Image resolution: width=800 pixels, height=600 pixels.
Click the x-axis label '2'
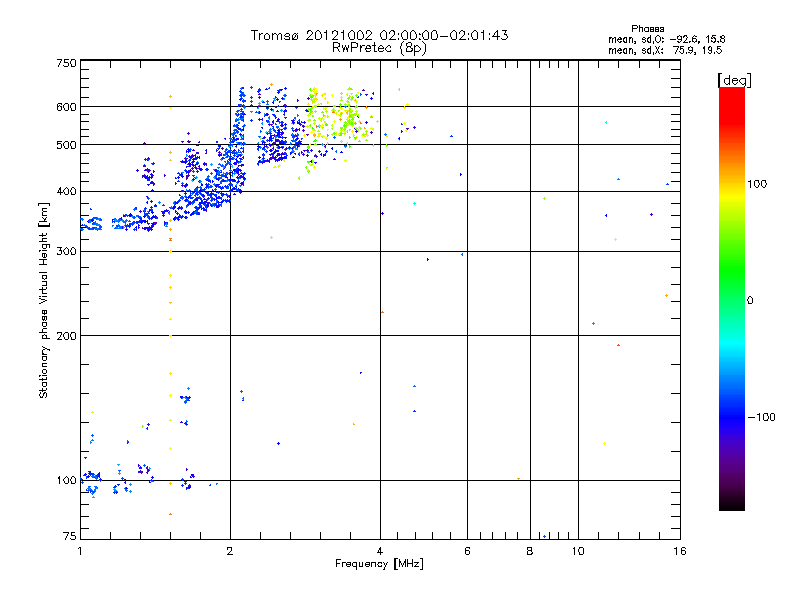(230, 551)
